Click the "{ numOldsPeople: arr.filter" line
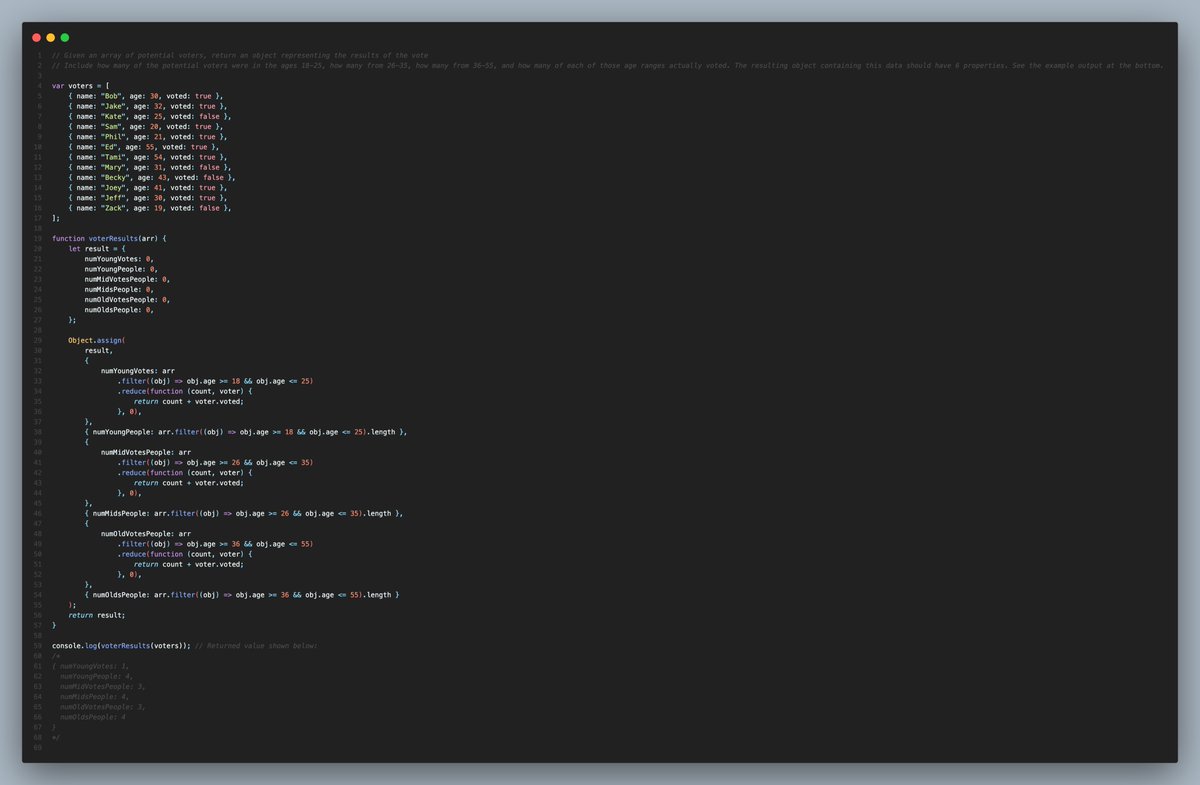The image size is (1200, 785). pyautogui.click(x=242, y=594)
